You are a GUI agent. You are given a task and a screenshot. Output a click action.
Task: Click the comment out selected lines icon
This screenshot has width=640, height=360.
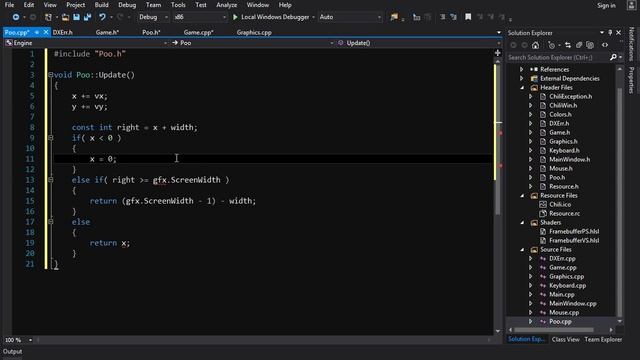[x=443, y=17]
